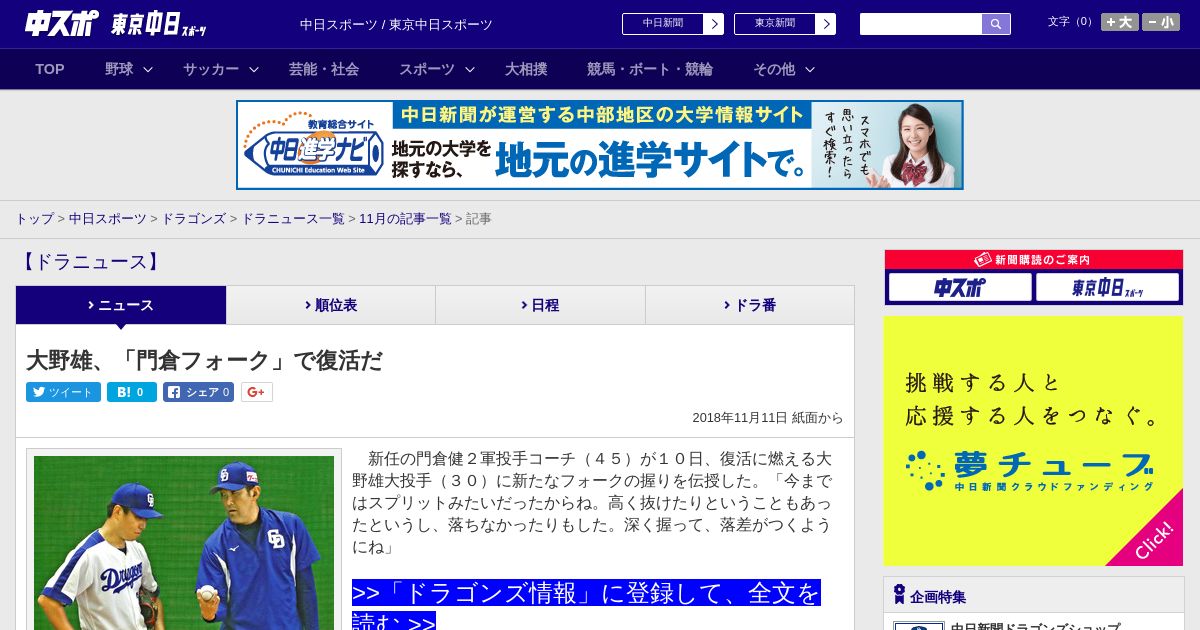Click the magnifier search button
The image size is (1200, 630).
coord(996,24)
